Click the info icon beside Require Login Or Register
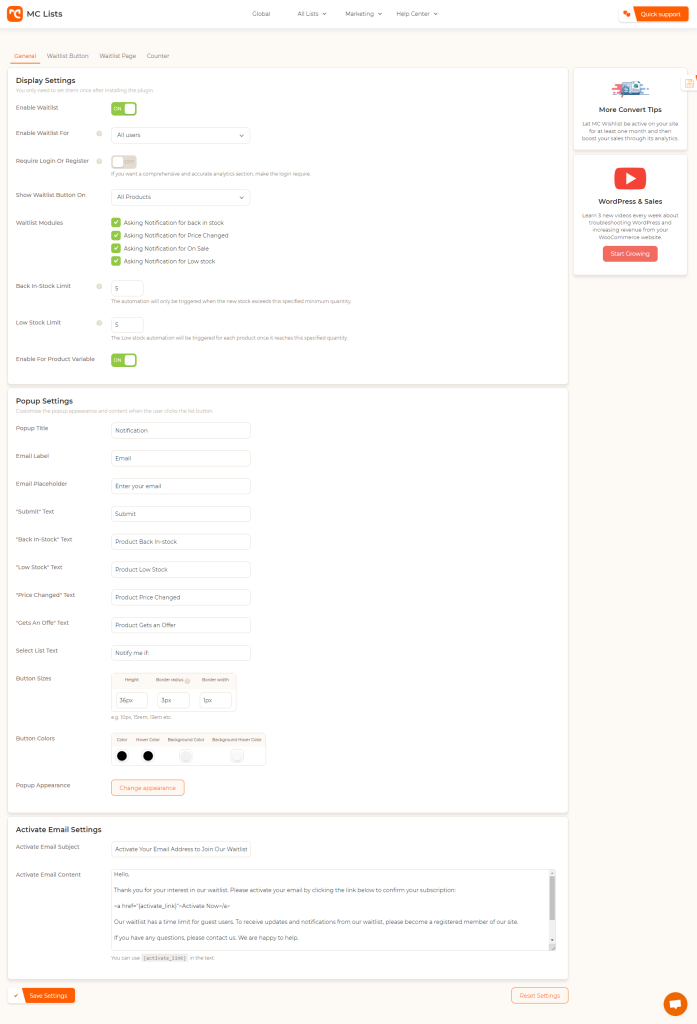Screen dimensions: 697x1024 tap(99, 161)
